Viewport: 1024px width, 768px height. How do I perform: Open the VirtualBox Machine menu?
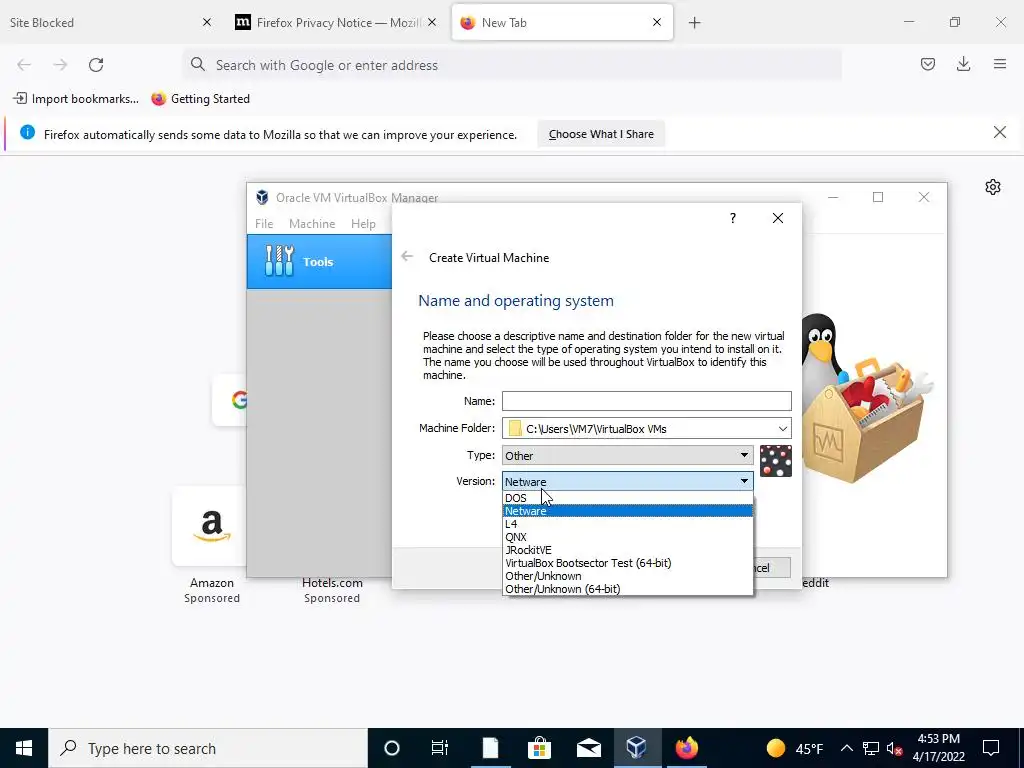[312, 223]
